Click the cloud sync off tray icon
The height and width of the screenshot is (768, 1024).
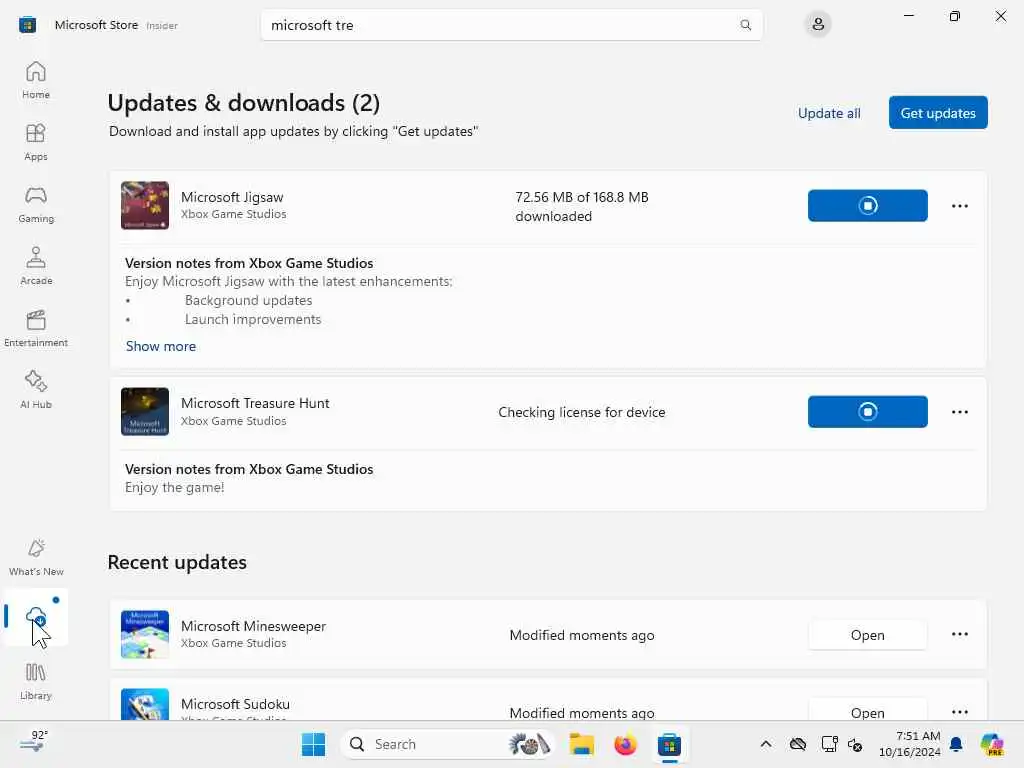pos(797,744)
